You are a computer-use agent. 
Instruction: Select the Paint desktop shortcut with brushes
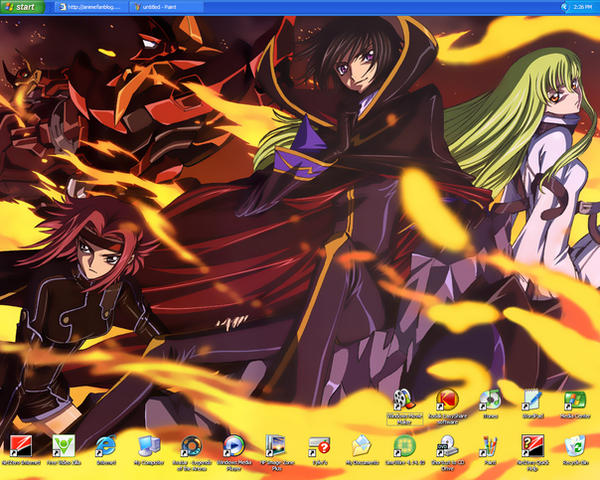coord(489,450)
